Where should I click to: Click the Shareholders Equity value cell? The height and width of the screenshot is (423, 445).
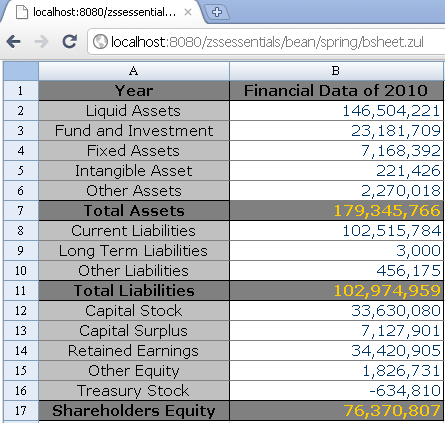tap(336, 411)
